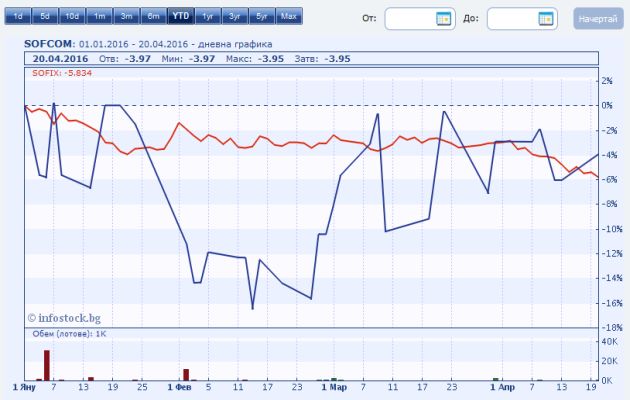Viewport: 630px width, 400px height.
Task: Click the Отв: -3.97 opening value
Action: (x=125, y=59)
